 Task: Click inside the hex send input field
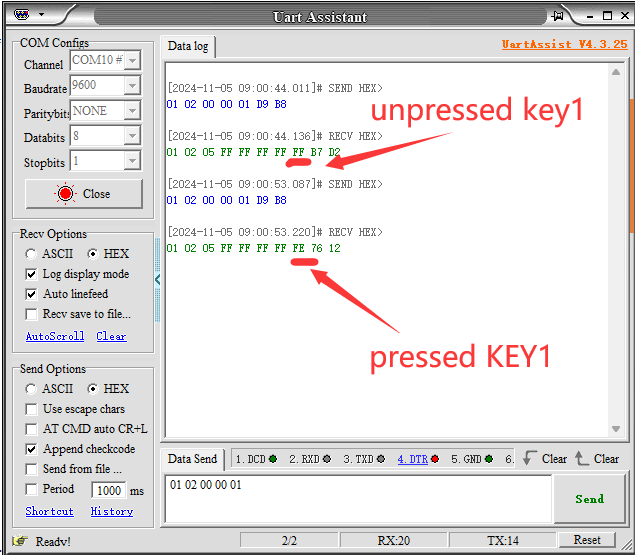(357, 498)
